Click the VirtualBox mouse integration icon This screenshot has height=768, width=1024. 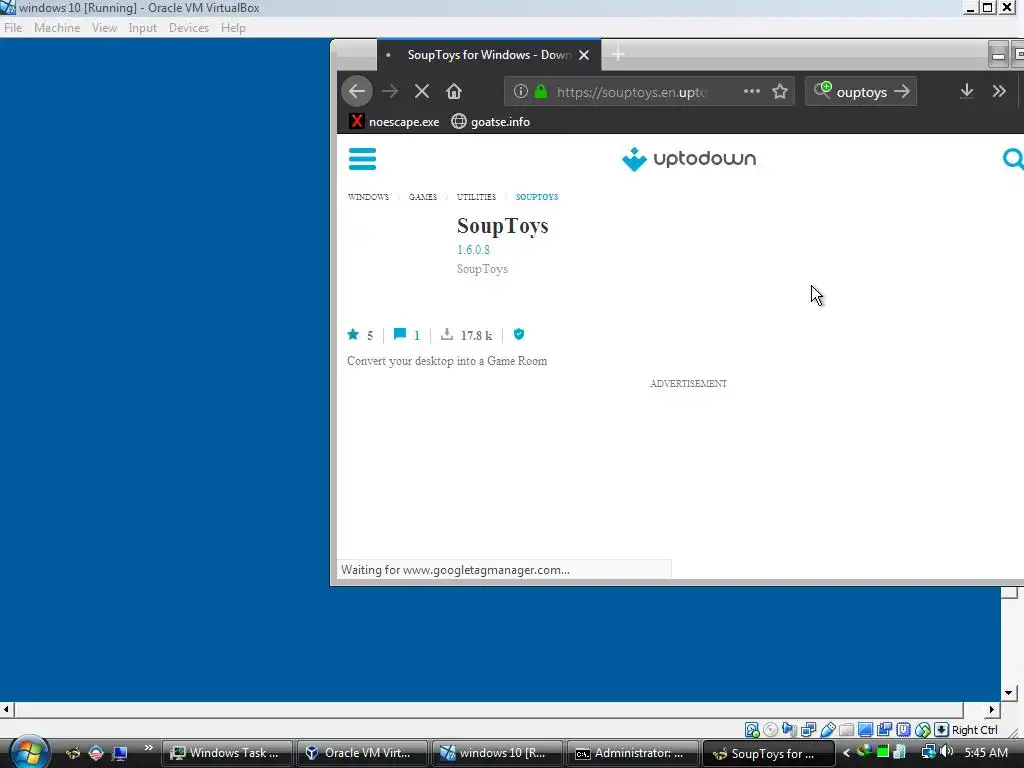[x=923, y=729]
